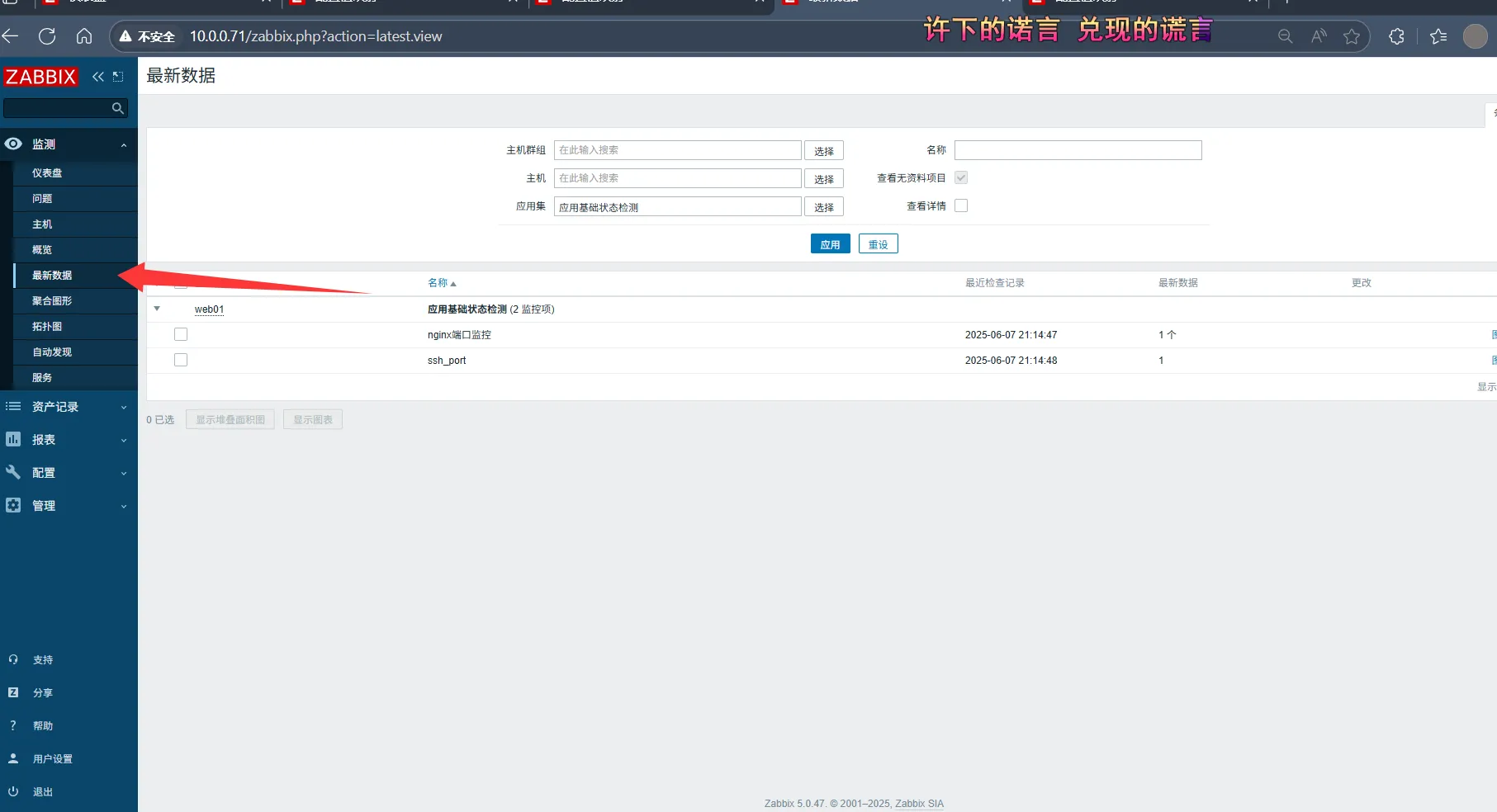Collapse the web01 host group triangle
Screen dimensions: 1497x812
point(157,309)
